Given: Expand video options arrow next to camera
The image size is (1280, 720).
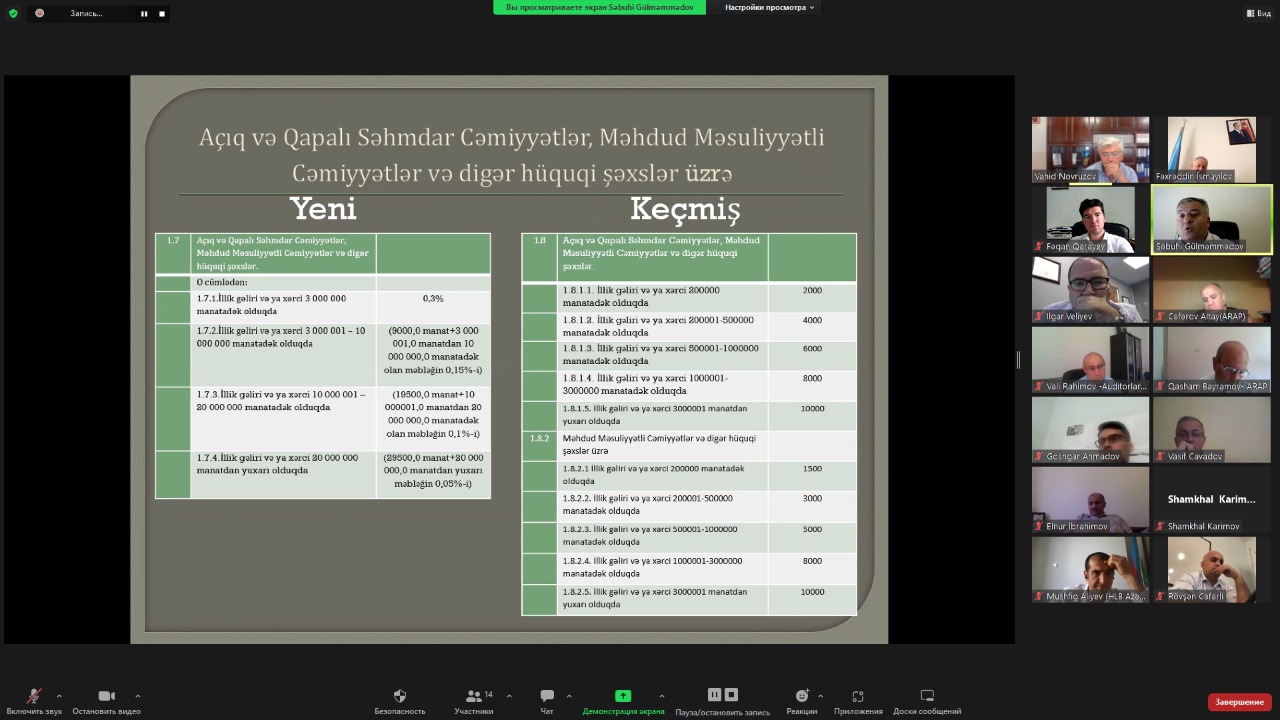Looking at the screenshot, I should pyautogui.click(x=137, y=696).
